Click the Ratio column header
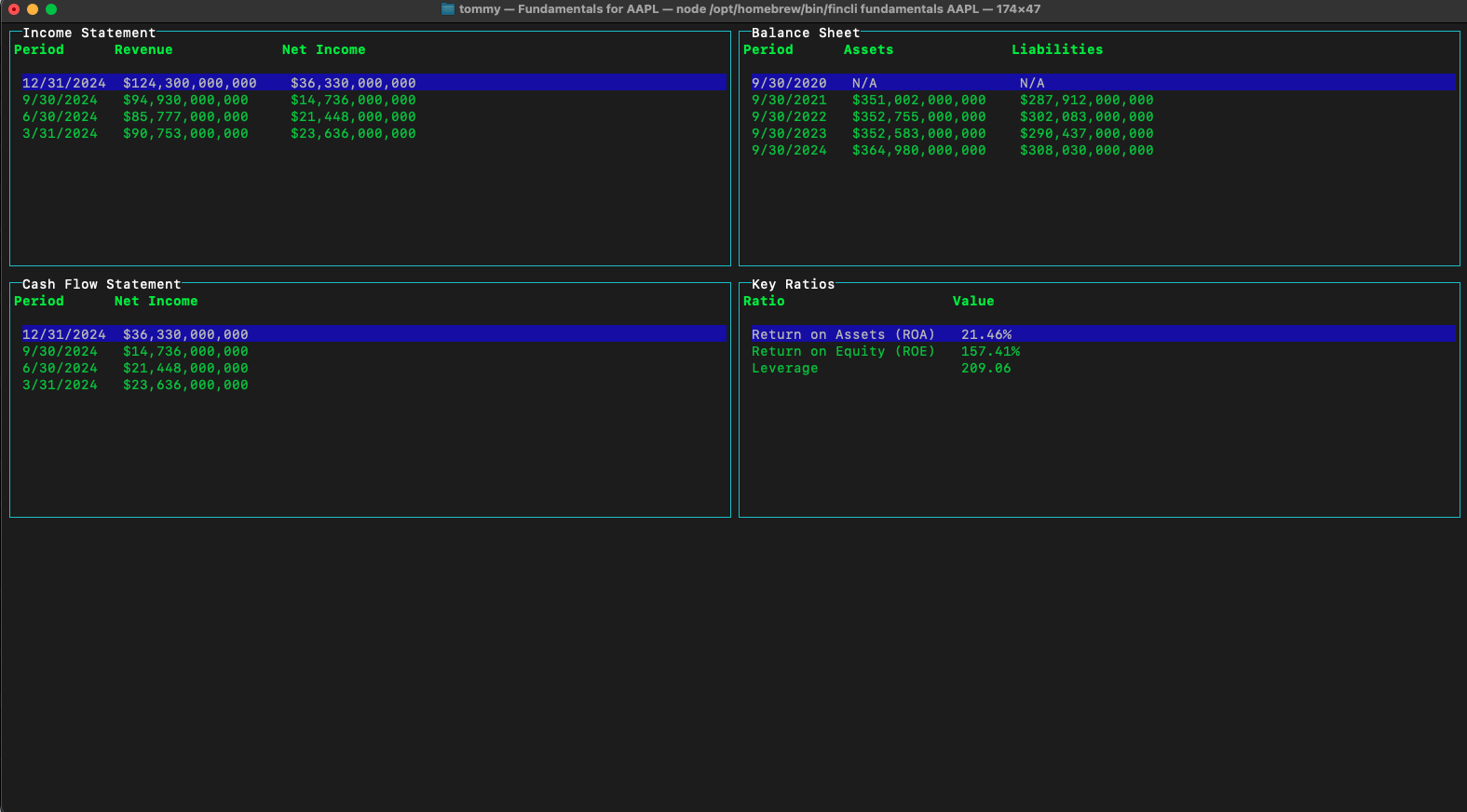 [764, 301]
